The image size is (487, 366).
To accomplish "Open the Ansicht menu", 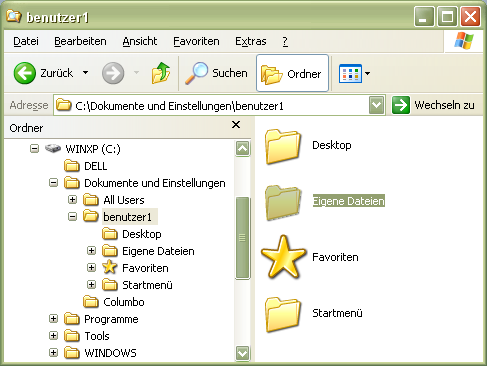I will (140, 41).
